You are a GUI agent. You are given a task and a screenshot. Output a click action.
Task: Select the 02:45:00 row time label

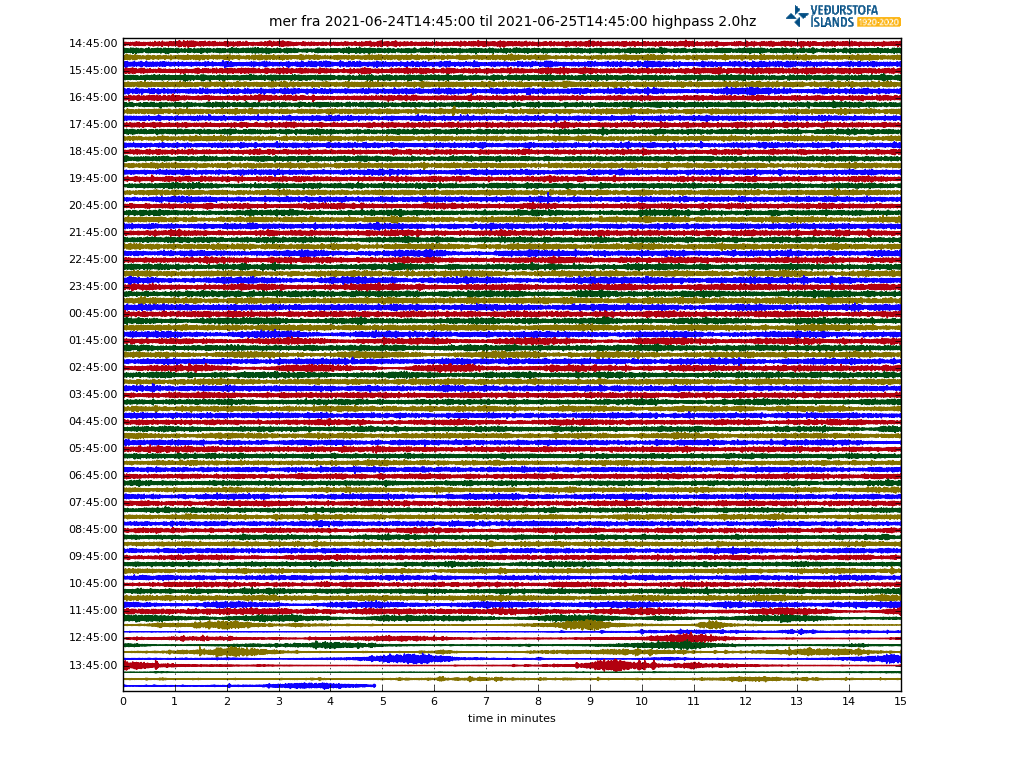pyautogui.click(x=93, y=368)
